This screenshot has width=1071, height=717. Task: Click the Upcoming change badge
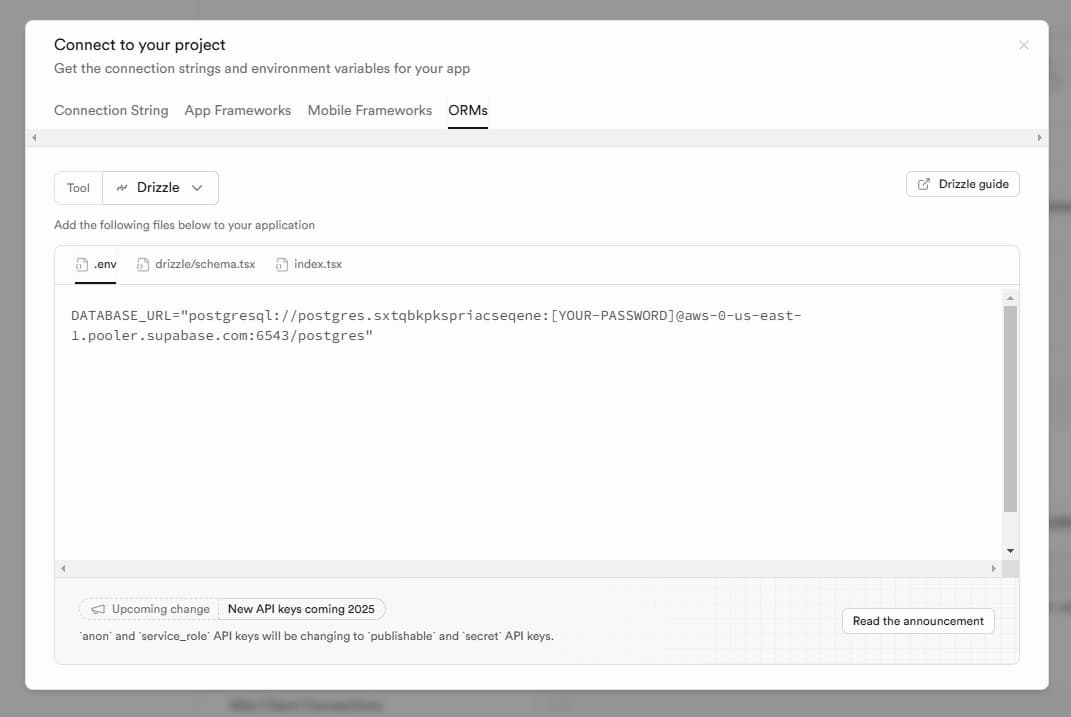pos(150,609)
